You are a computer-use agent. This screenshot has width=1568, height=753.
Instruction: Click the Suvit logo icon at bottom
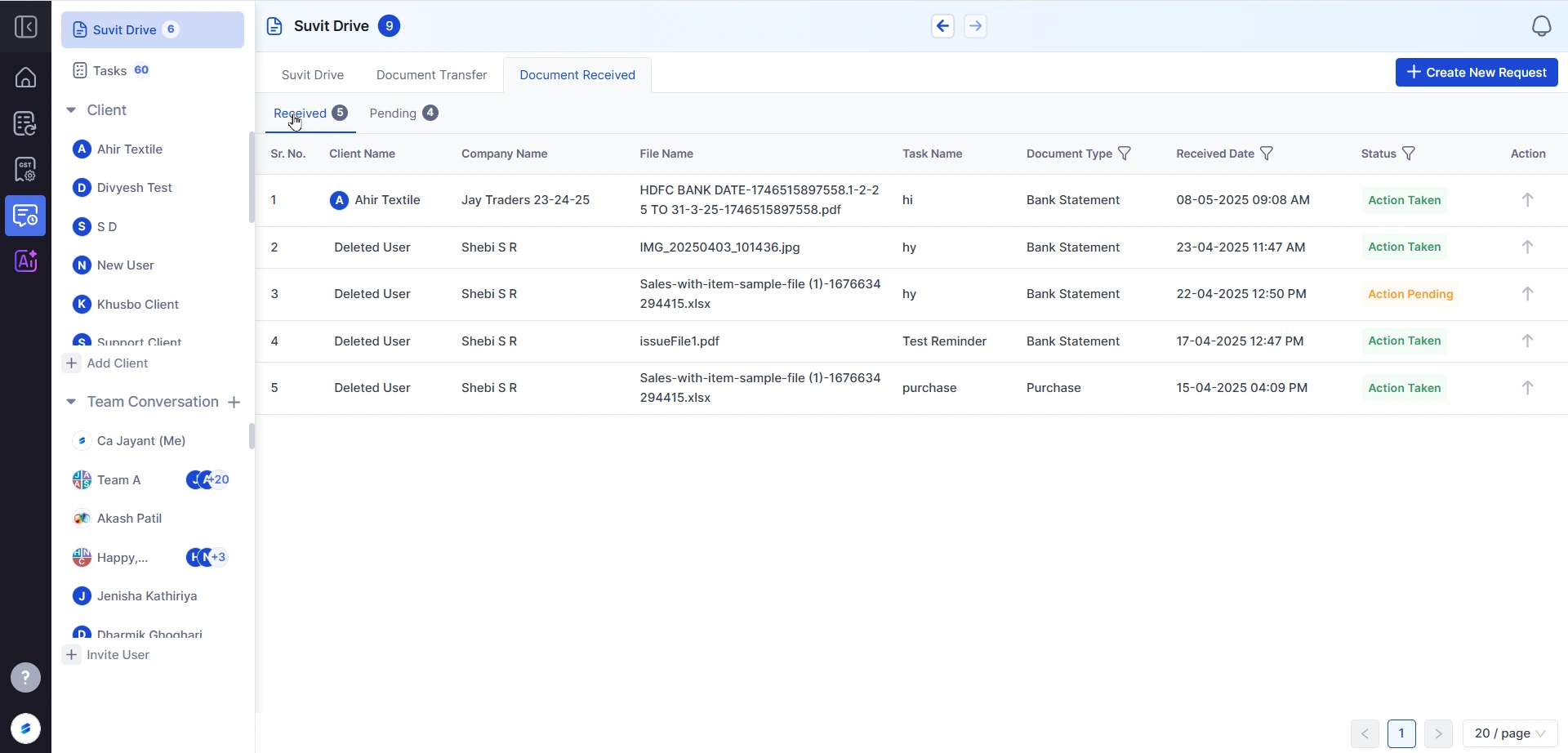coord(25,728)
